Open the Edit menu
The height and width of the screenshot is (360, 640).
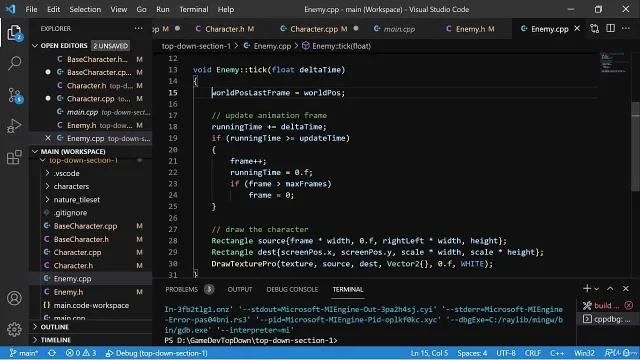coord(53,9)
